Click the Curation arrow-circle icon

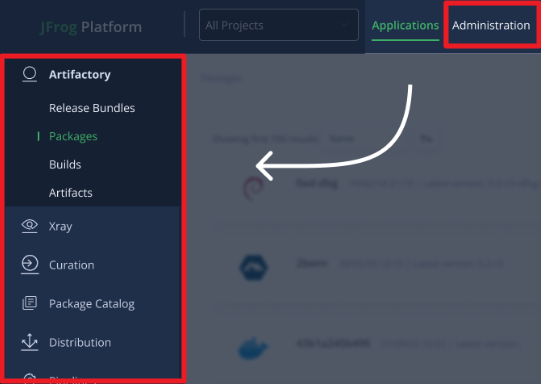30,265
